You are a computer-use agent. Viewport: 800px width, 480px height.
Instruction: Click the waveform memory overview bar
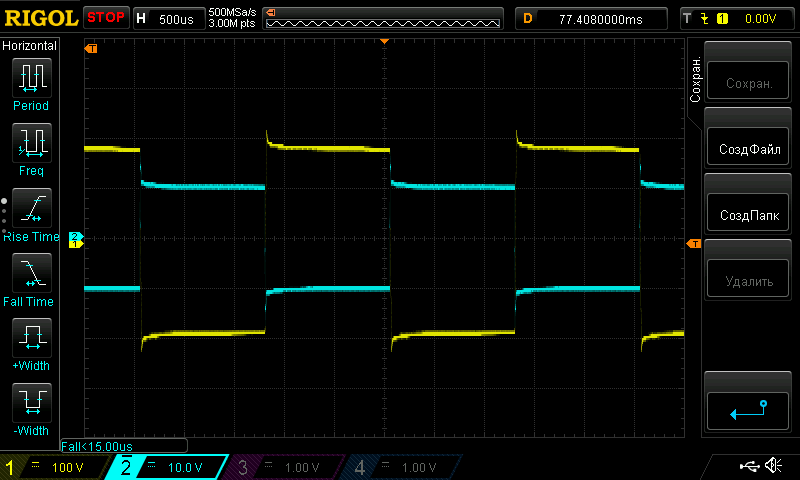coord(383,19)
